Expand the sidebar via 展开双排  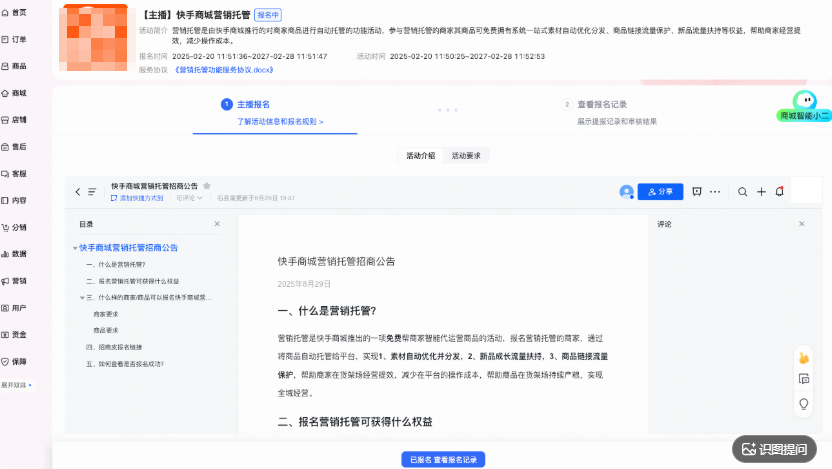(16, 385)
